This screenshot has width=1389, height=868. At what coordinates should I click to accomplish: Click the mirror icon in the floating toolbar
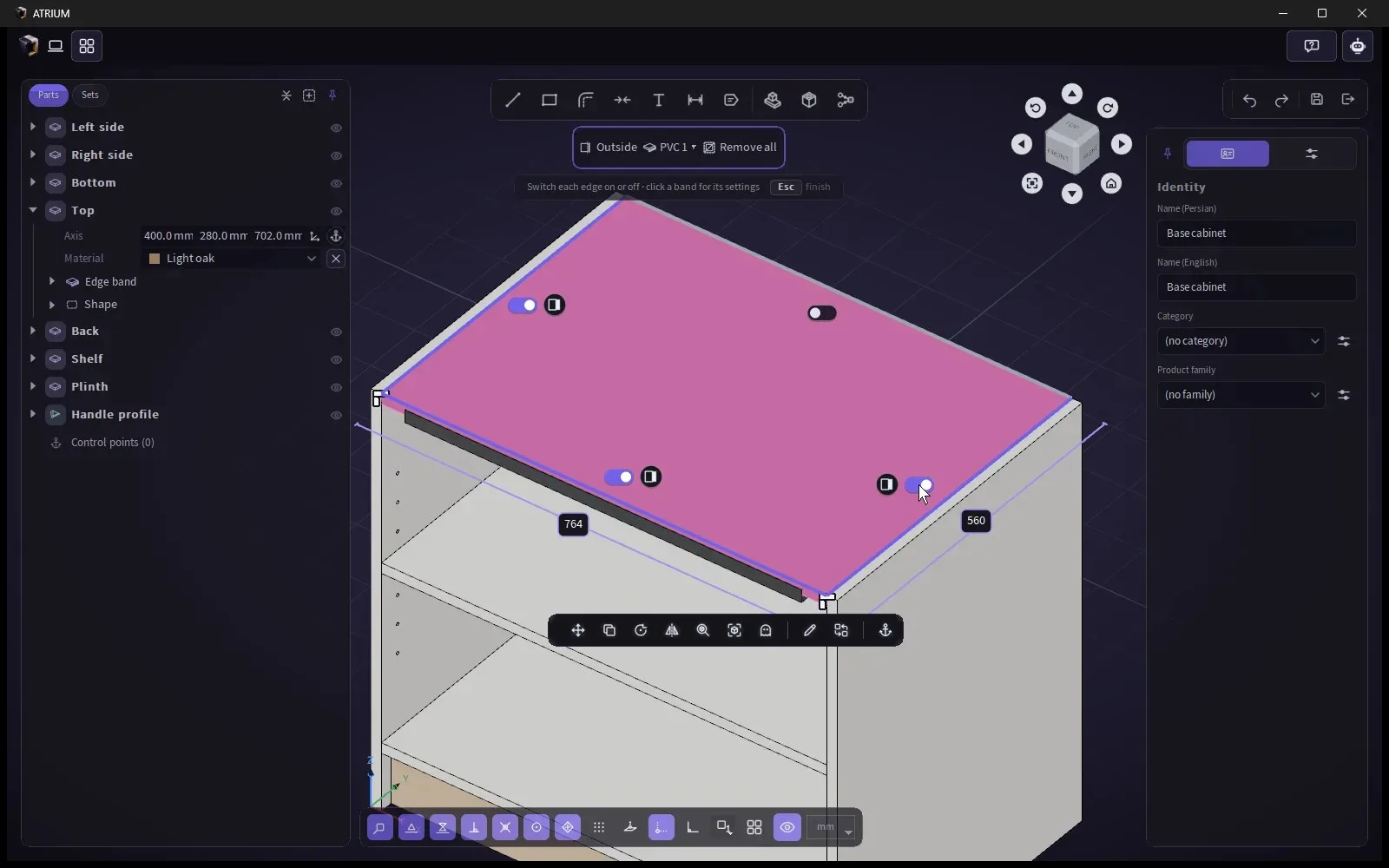(x=672, y=630)
